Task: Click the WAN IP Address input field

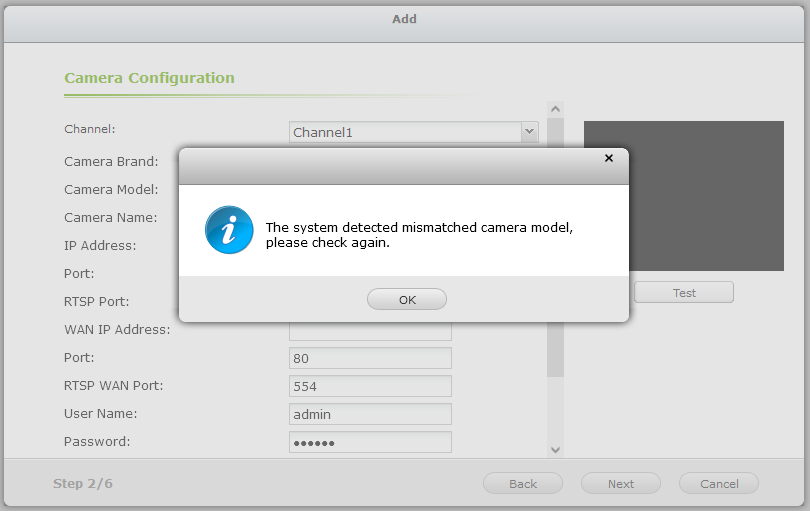Action: click(x=370, y=331)
